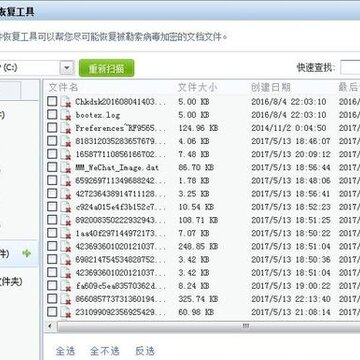Check the box for fa609c5ea83570362d file
The height and width of the screenshot is (360, 360).
[52, 286]
